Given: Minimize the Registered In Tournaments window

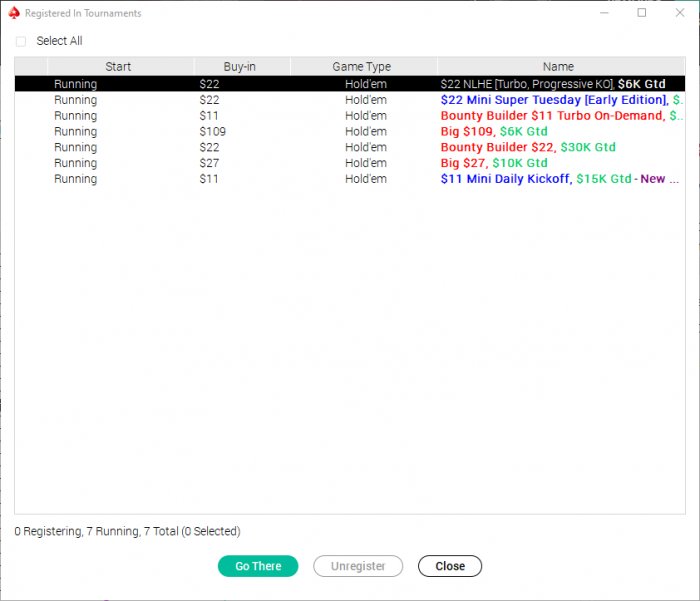Looking at the screenshot, I should coord(604,13).
